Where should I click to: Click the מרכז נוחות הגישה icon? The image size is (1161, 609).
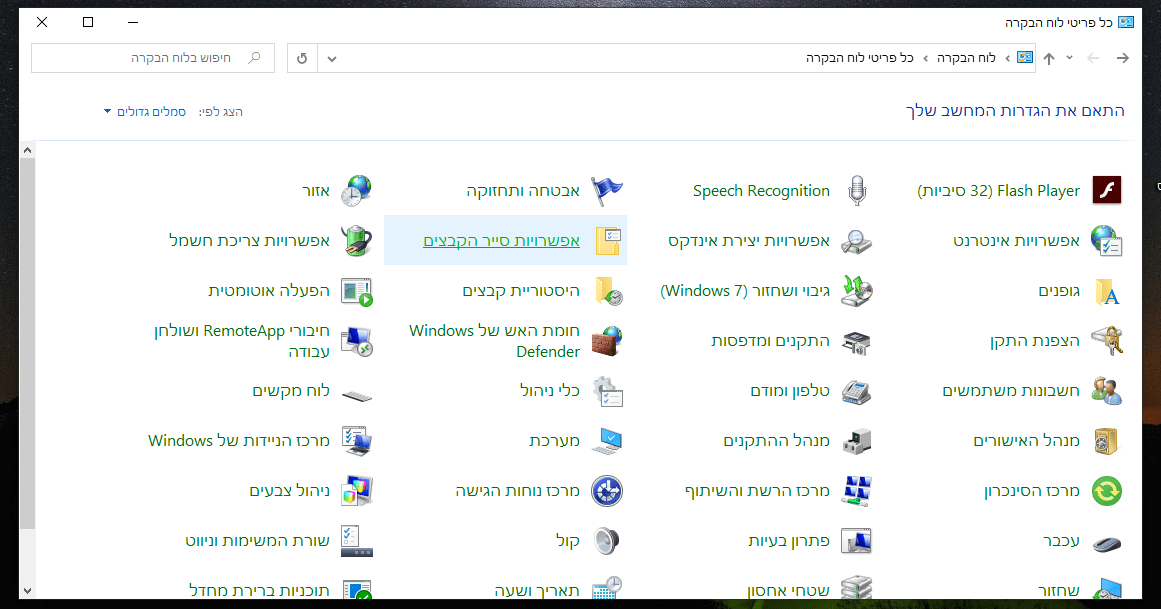point(607,490)
